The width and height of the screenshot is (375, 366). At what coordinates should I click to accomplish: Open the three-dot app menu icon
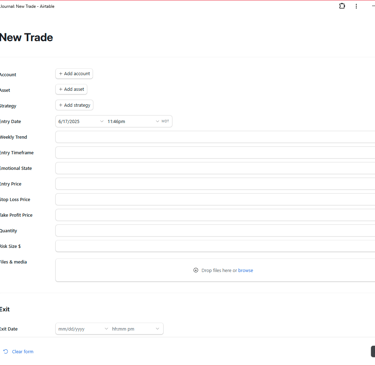tap(356, 6)
